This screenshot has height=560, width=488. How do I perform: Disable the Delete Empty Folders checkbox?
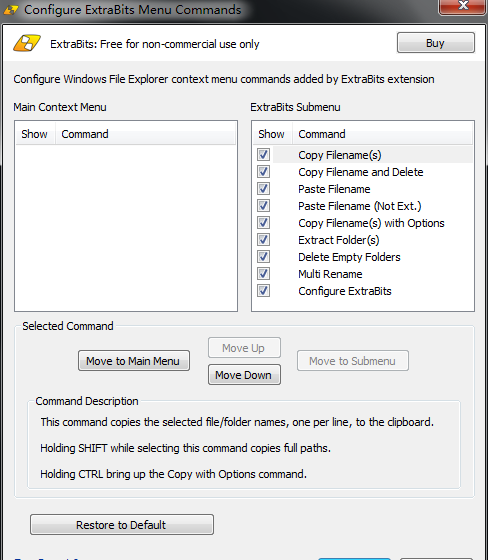pyautogui.click(x=263, y=257)
